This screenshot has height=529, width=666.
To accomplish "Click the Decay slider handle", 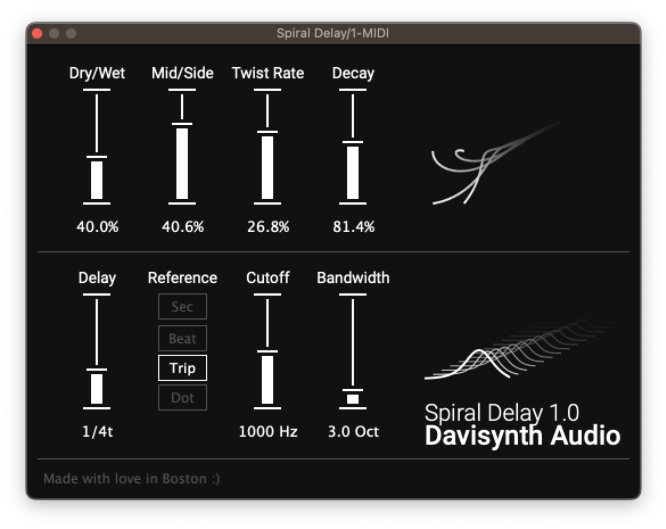I will pyautogui.click(x=352, y=143).
